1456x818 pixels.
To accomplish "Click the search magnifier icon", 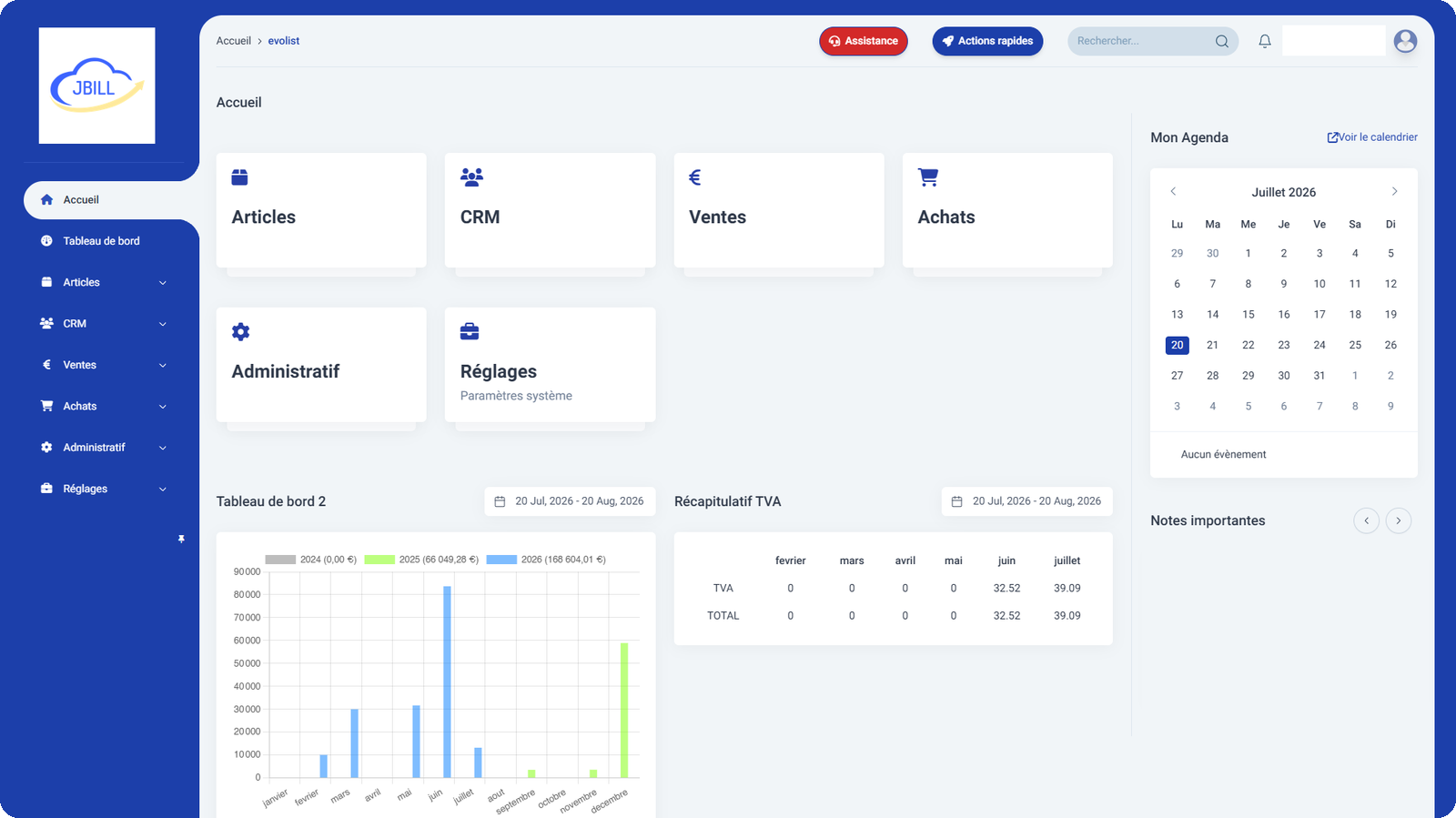I will click(1222, 41).
